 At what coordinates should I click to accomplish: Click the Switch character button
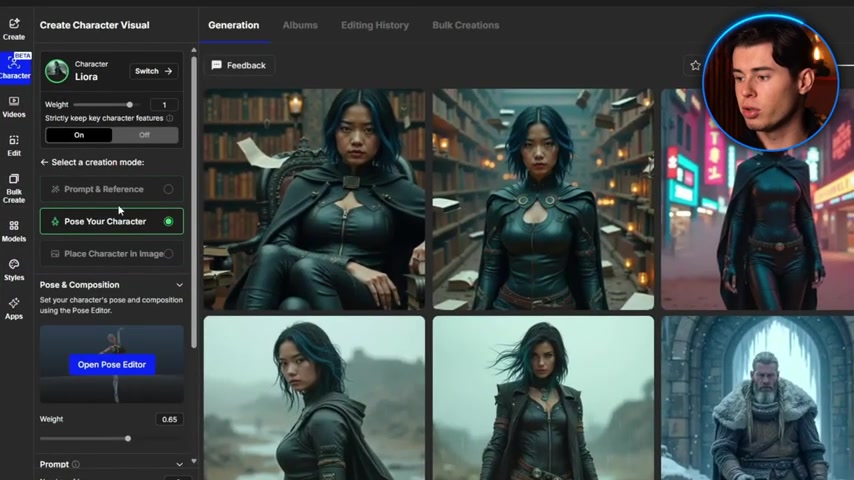point(154,71)
